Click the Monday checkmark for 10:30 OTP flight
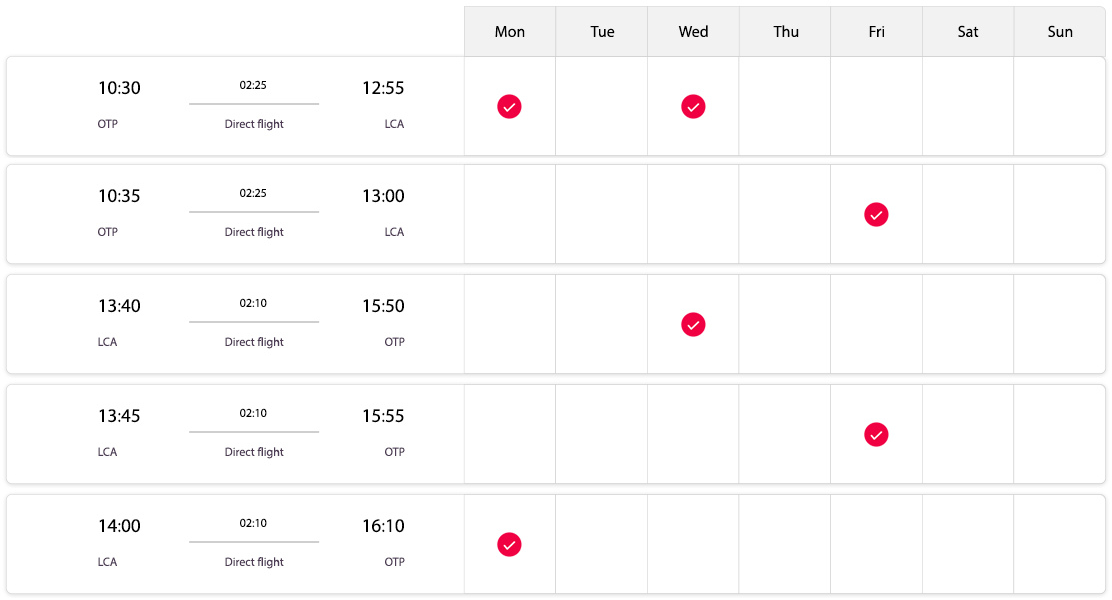 (x=509, y=106)
